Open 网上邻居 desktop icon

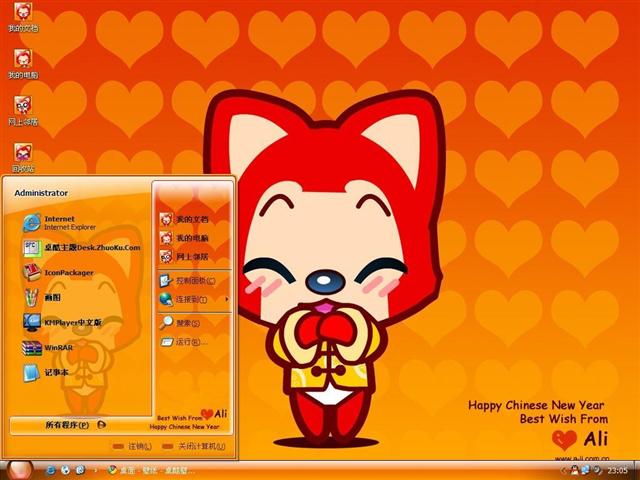(x=23, y=111)
